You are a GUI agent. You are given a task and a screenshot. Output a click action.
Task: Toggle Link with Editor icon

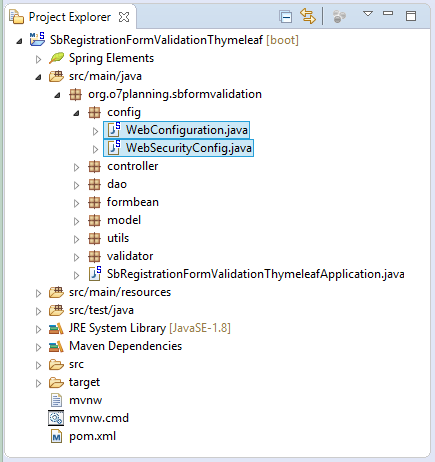pyautogui.click(x=307, y=16)
